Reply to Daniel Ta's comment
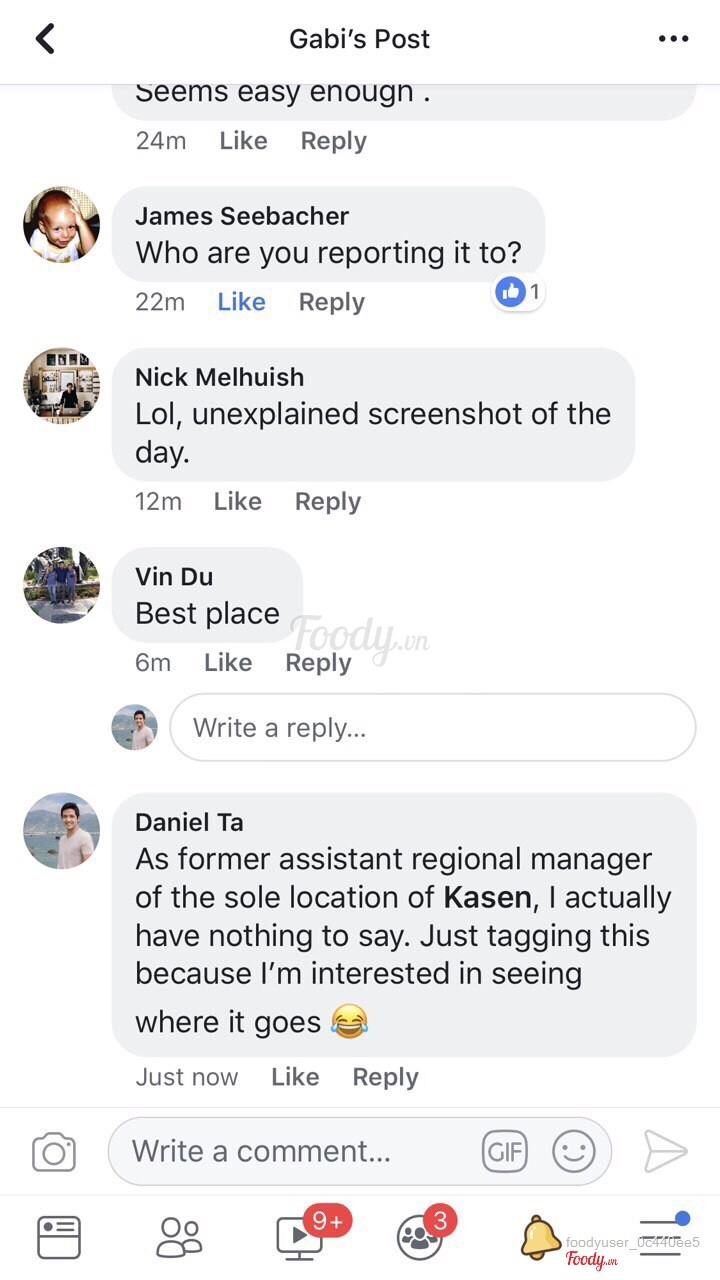This screenshot has height=1280, width=720. pyautogui.click(x=385, y=1077)
